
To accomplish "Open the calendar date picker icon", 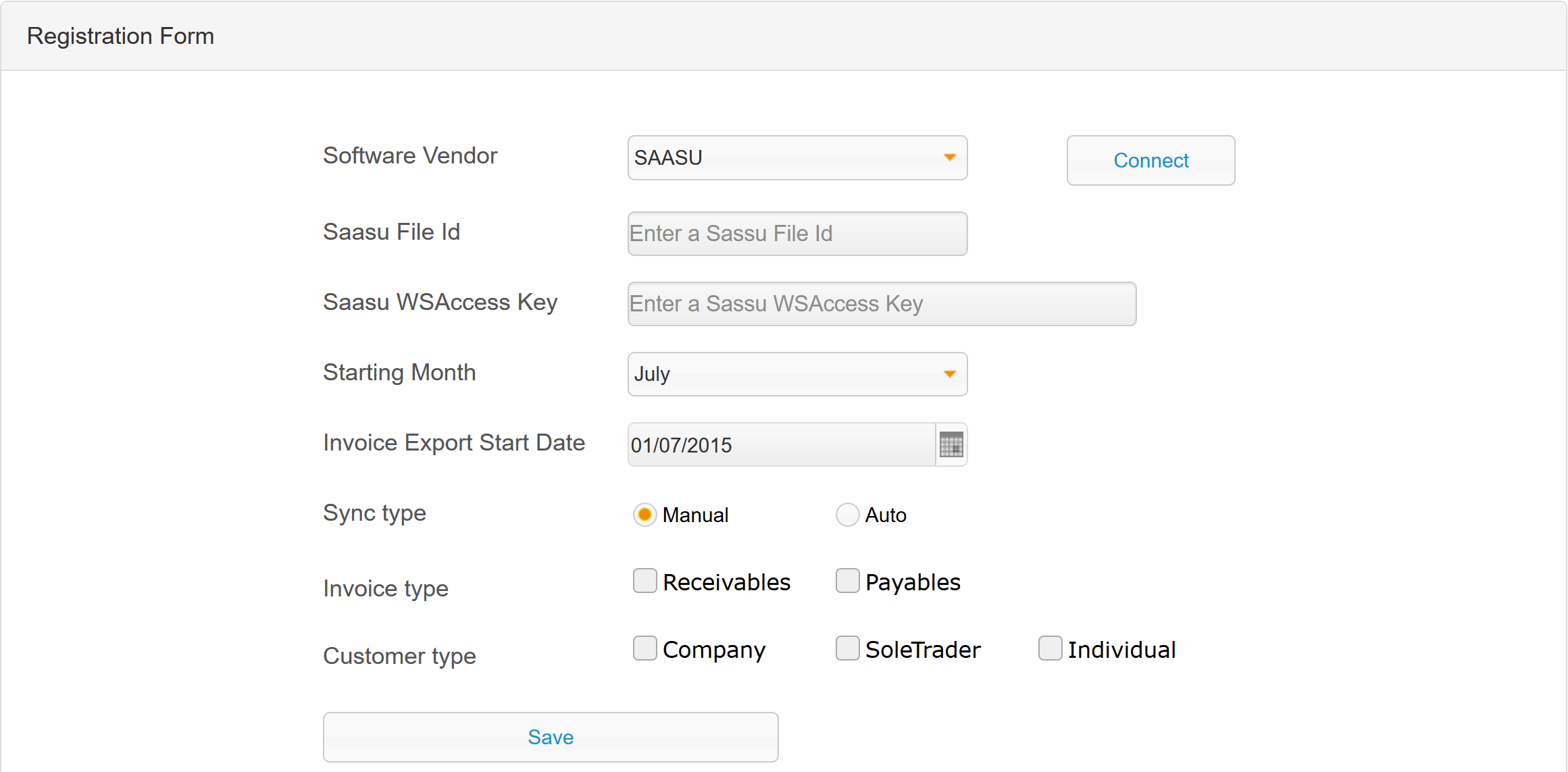I will [951, 445].
